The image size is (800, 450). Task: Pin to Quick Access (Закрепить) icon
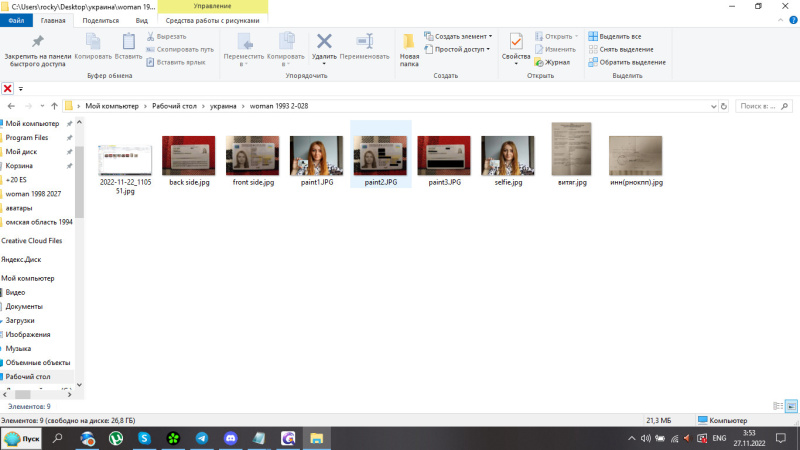pyautogui.click(x=38, y=46)
